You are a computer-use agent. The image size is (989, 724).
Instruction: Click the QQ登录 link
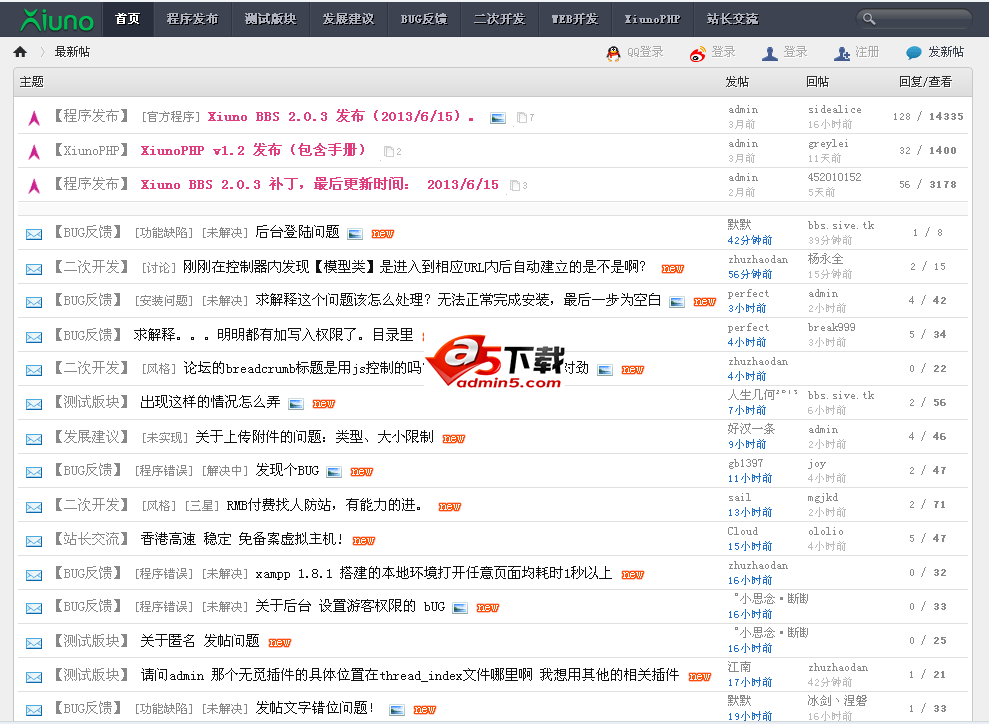click(645, 52)
